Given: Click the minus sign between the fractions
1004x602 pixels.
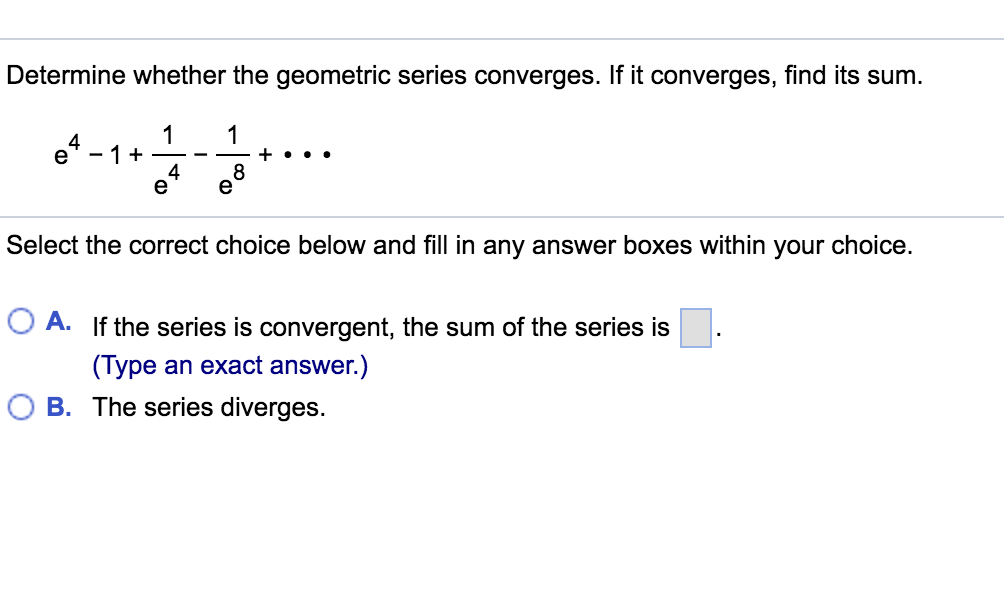Looking at the screenshot, I should point(198,153).
